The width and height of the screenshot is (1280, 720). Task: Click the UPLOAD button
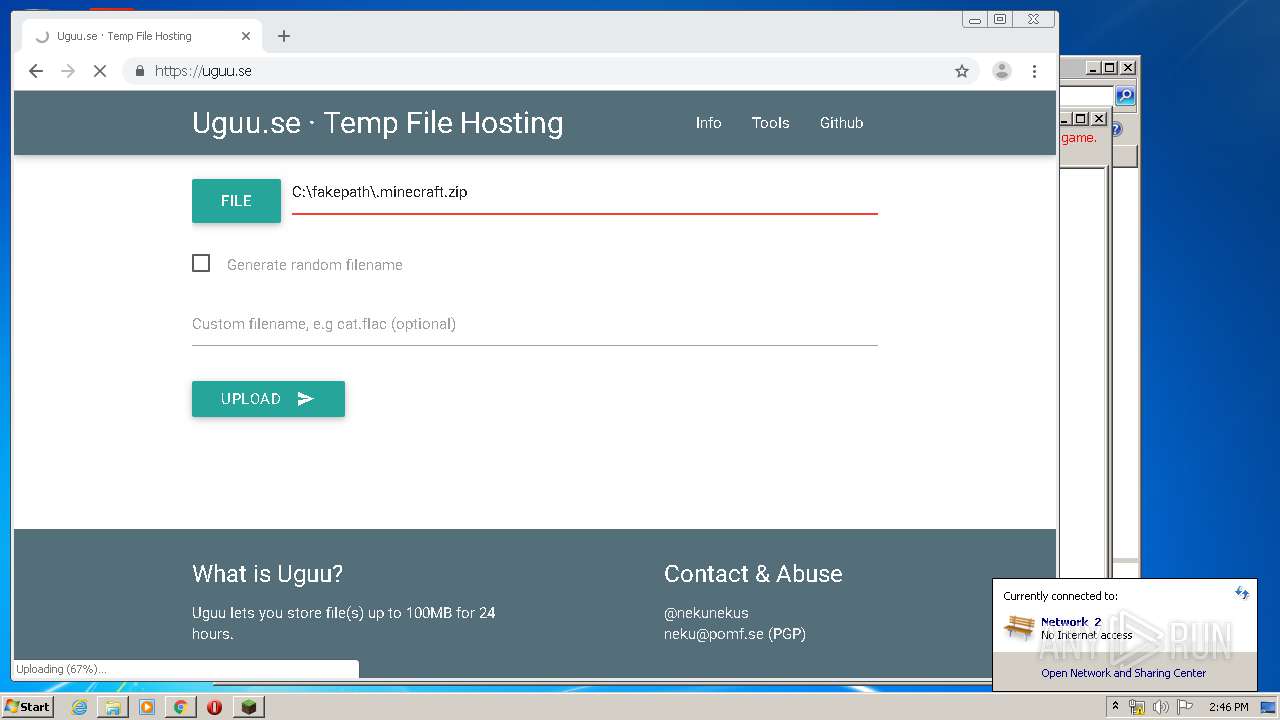(268, 399)
